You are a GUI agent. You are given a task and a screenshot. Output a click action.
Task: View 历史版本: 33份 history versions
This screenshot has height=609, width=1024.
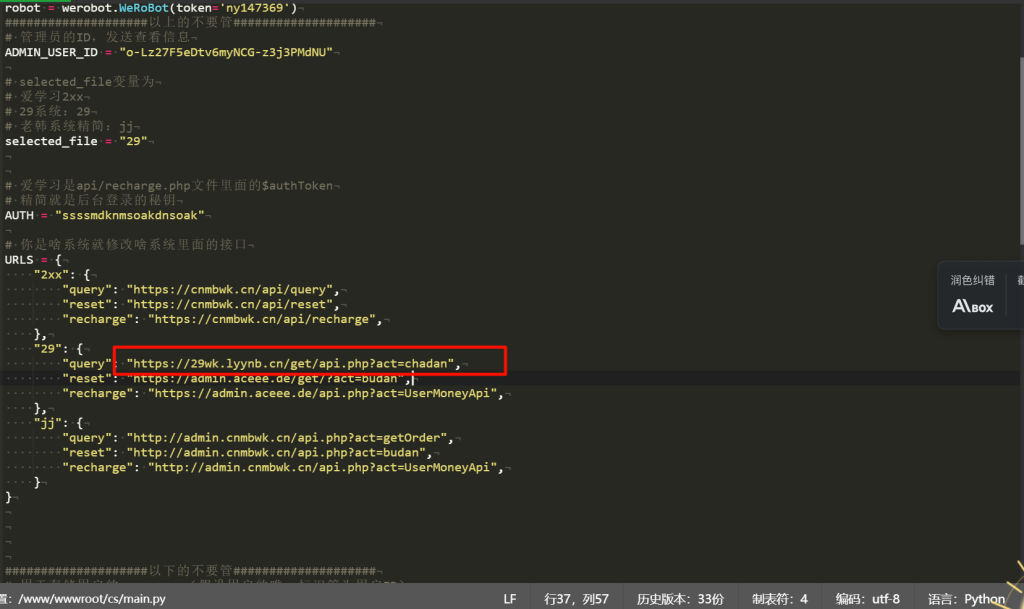(x=680, y=599)
